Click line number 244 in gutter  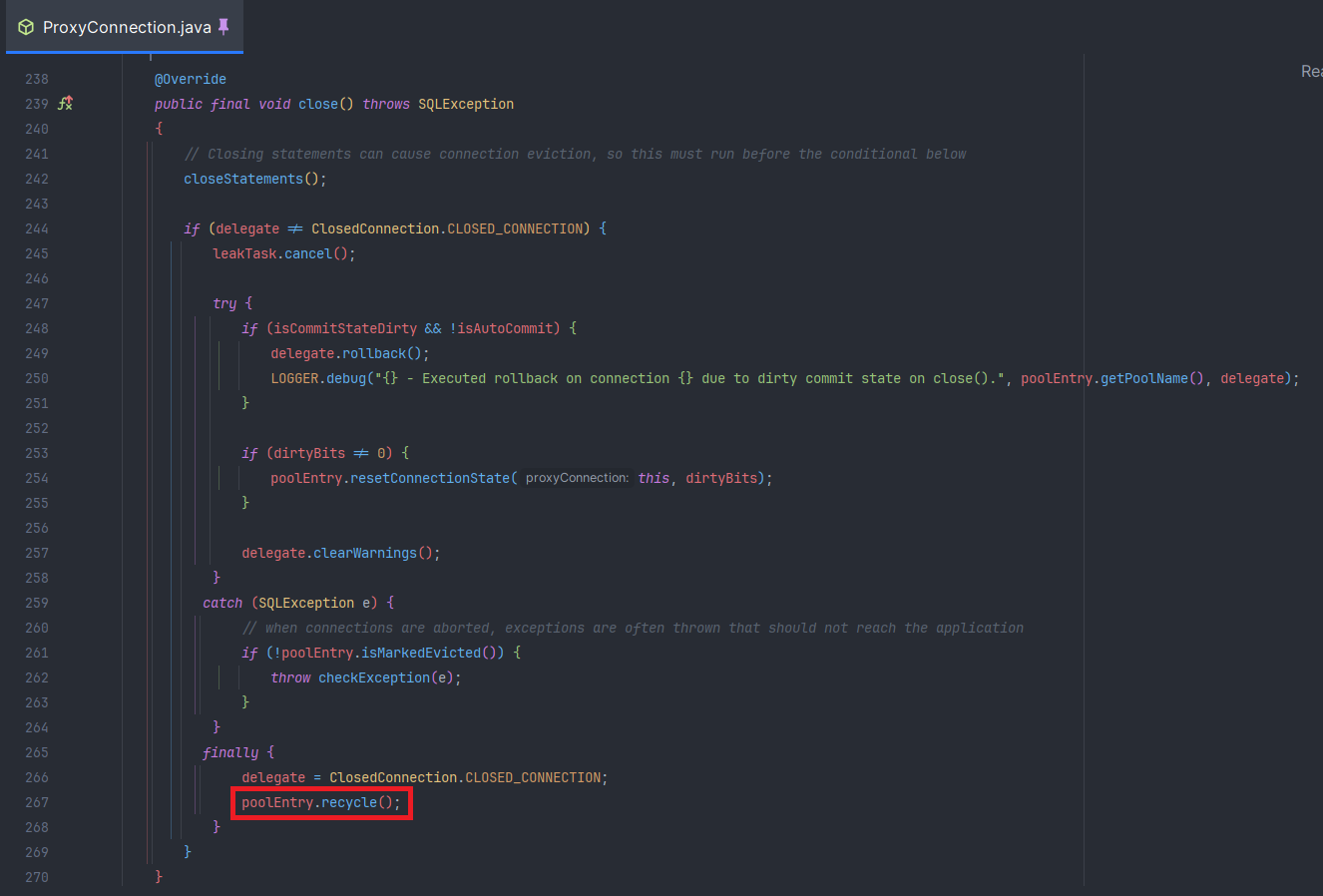click(x=37, y=228)
